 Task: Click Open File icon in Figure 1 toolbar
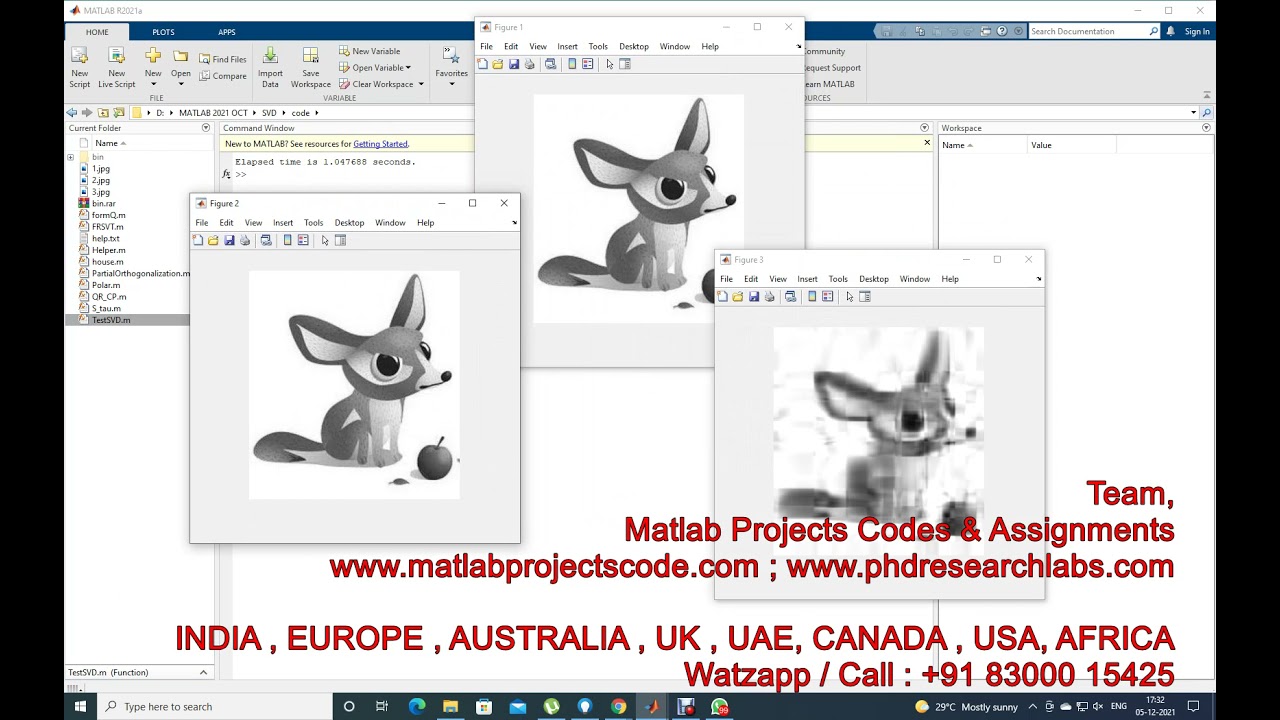498,64
